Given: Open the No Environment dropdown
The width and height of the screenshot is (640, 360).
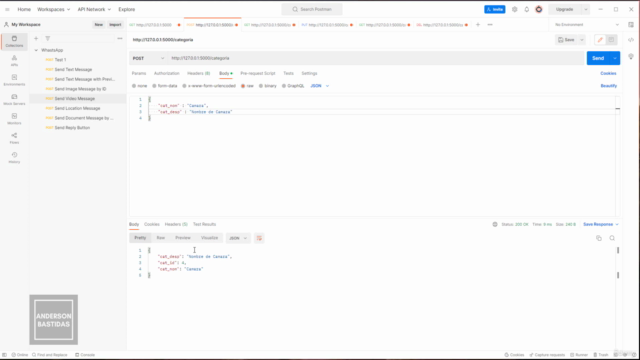Looking at the screenshot, I should click(587, 24).
